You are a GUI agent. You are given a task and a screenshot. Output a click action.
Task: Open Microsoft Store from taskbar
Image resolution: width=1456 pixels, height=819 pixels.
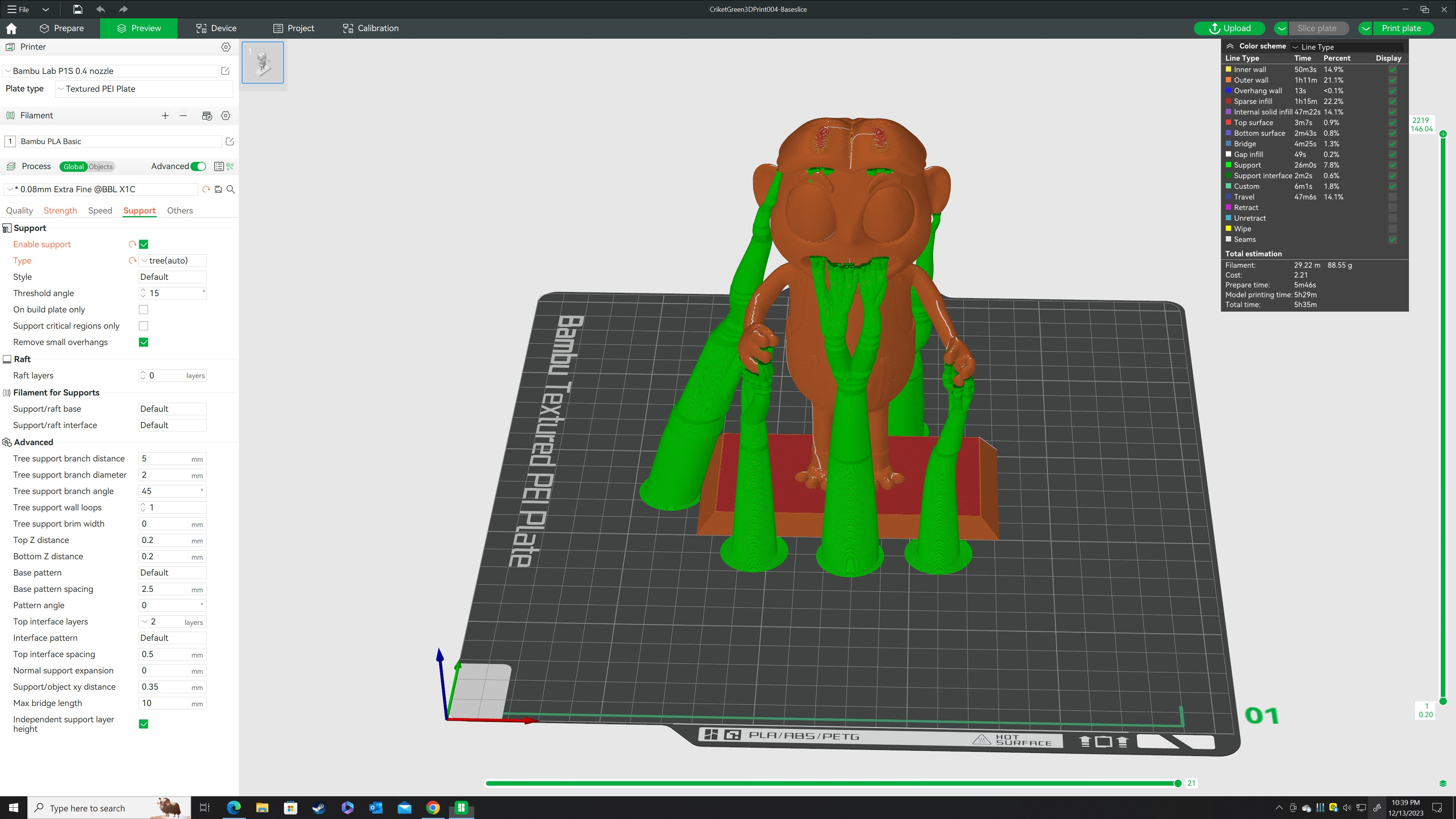point(290,808)
